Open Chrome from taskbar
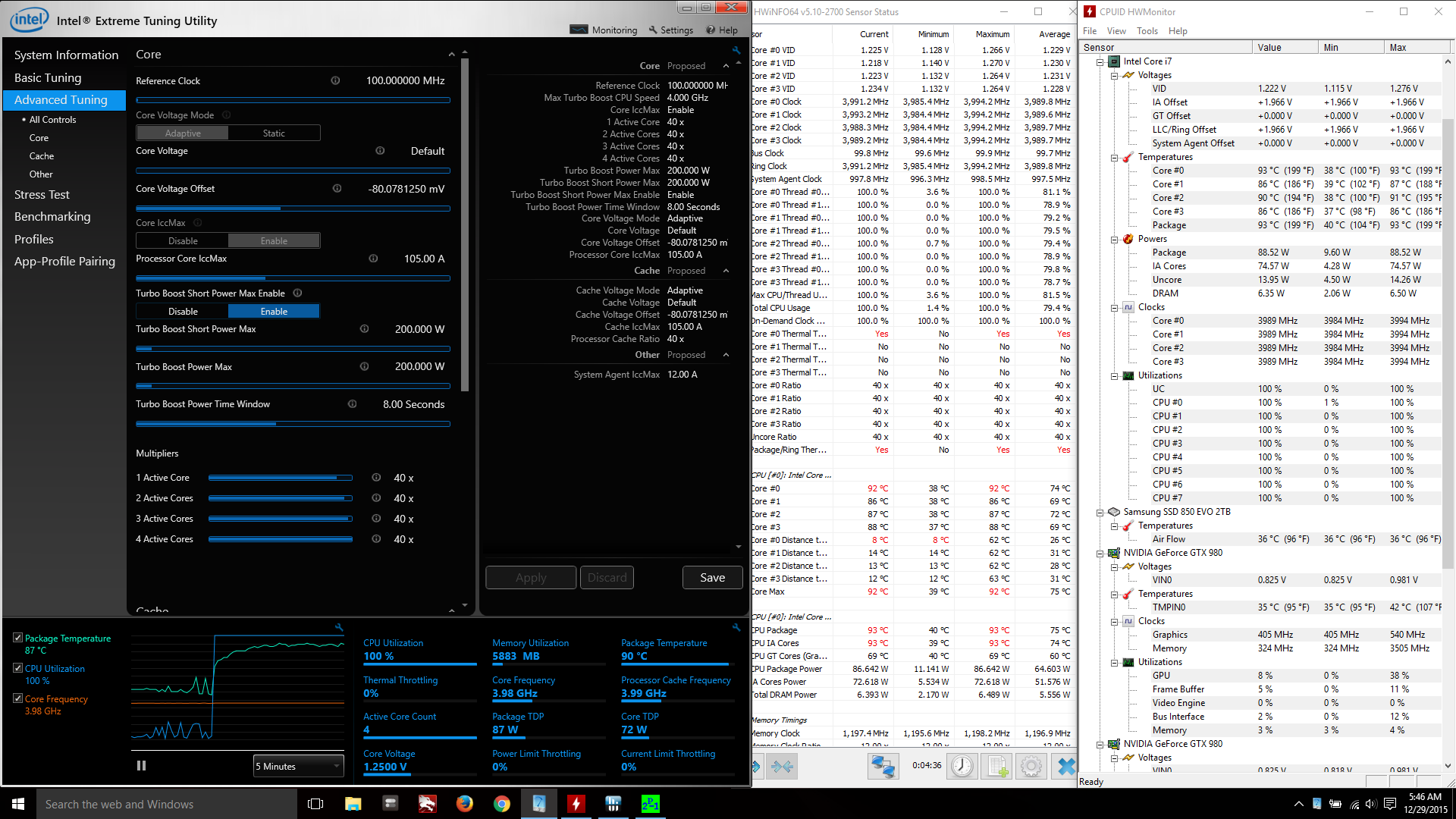 (x=501, y=804)
